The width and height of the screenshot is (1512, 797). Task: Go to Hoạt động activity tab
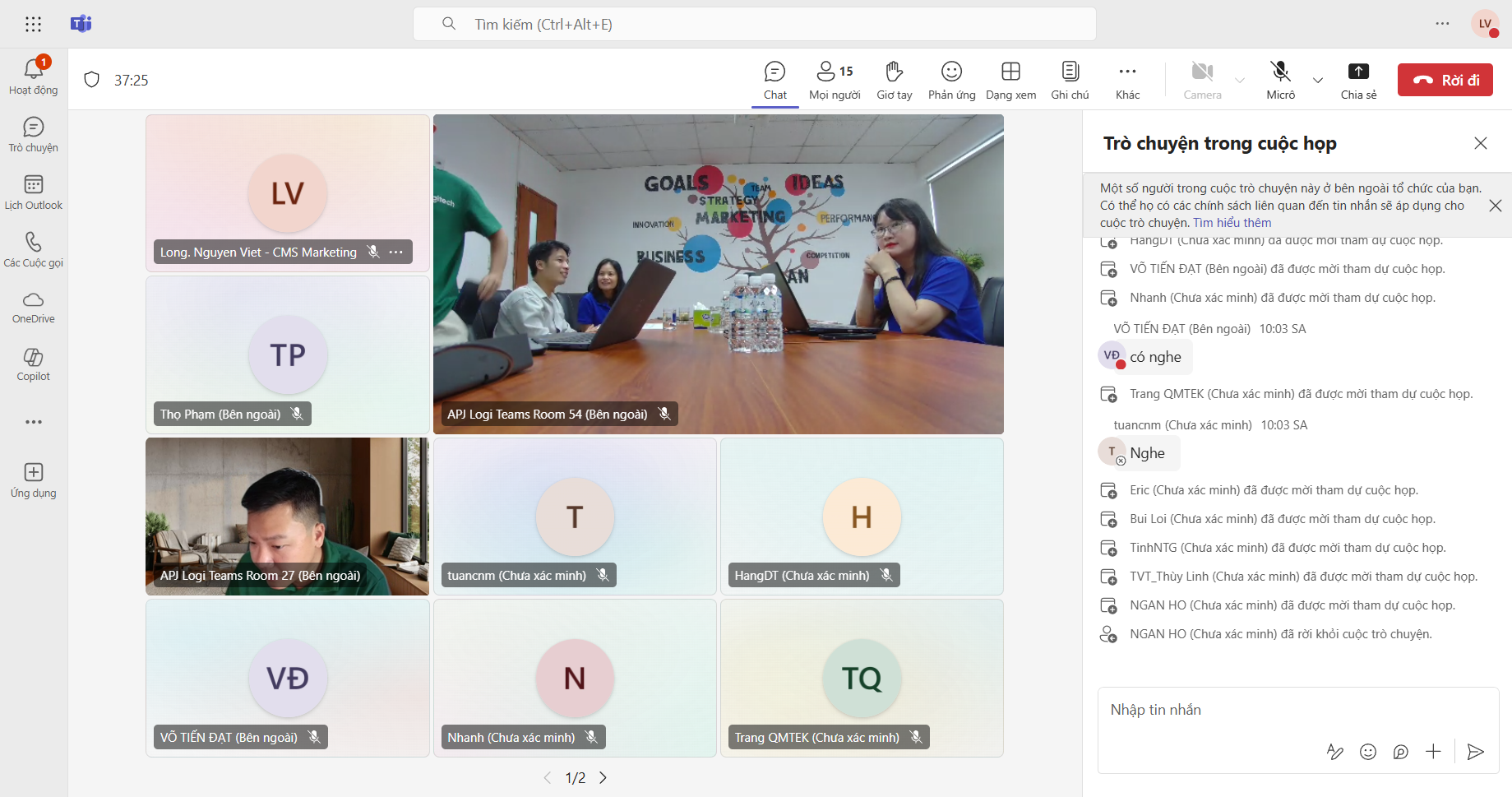pyautogui.click(x=33, y=77)
